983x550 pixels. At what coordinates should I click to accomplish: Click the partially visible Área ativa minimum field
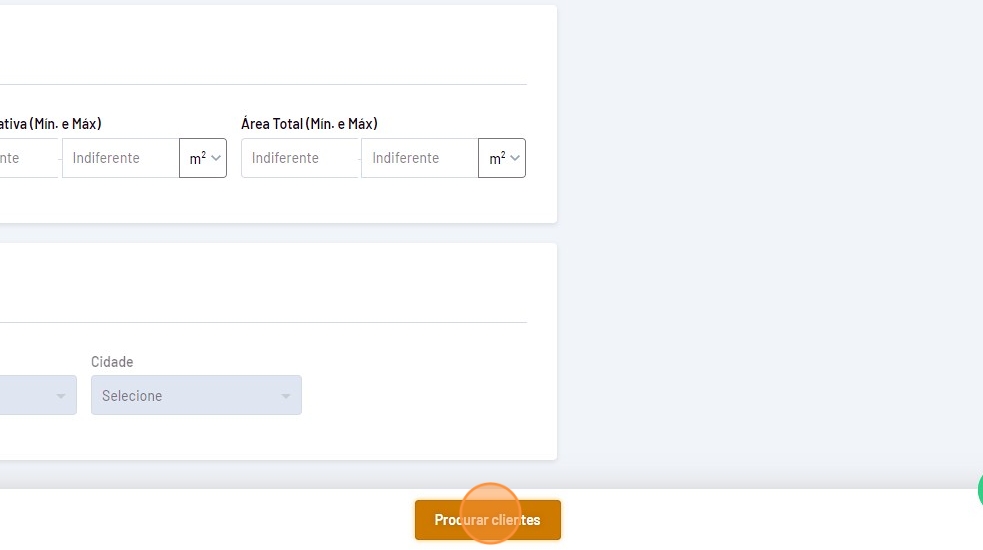pyautogui.click(x=25, y=158)
